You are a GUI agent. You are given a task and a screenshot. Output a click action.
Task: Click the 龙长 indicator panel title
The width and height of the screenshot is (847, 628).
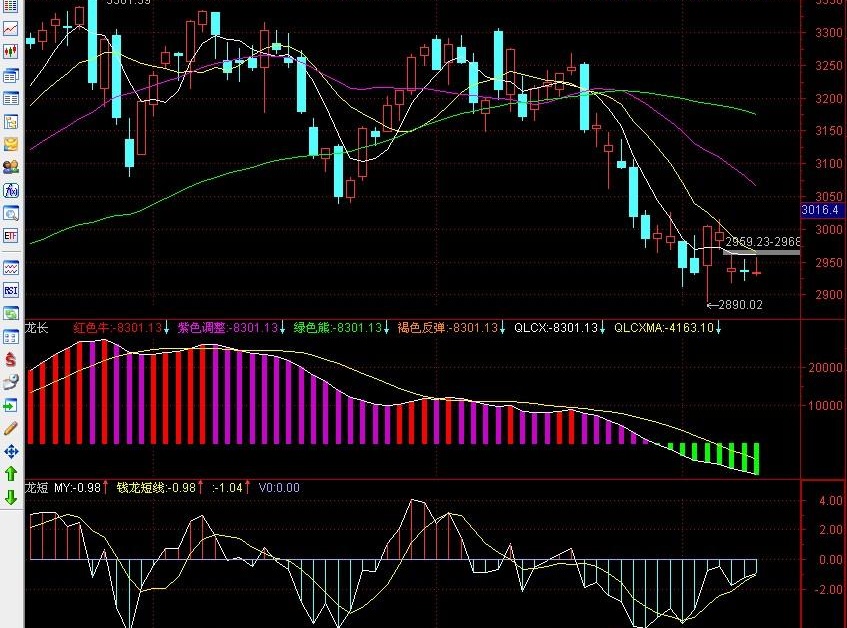pyautogui.click(x=37, y=328)
